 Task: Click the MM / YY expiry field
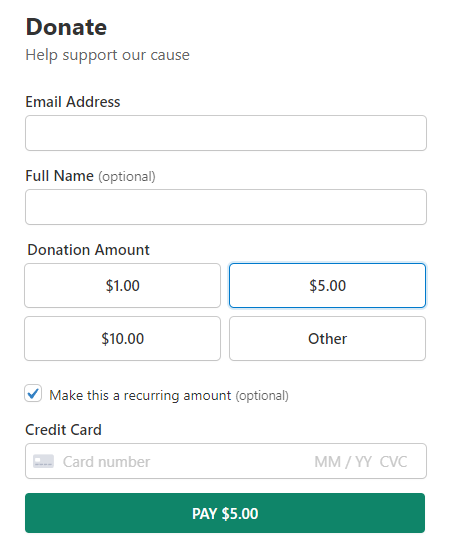tap(343, 461)
